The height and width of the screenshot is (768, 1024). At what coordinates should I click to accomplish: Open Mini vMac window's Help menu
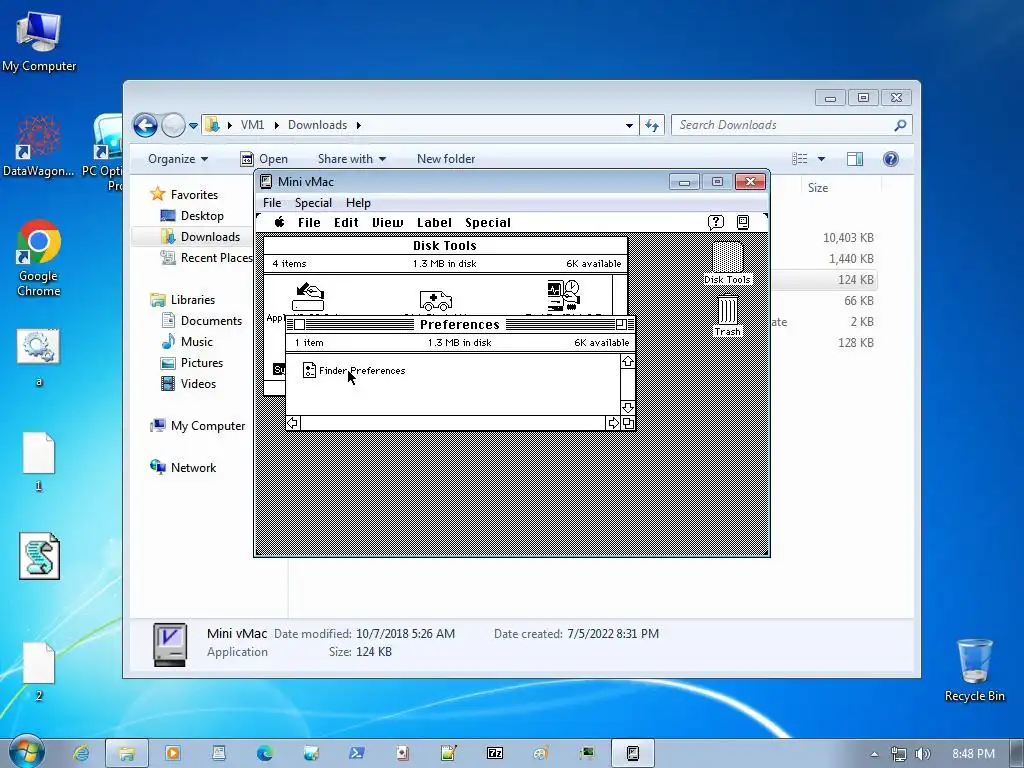[358, 202]
